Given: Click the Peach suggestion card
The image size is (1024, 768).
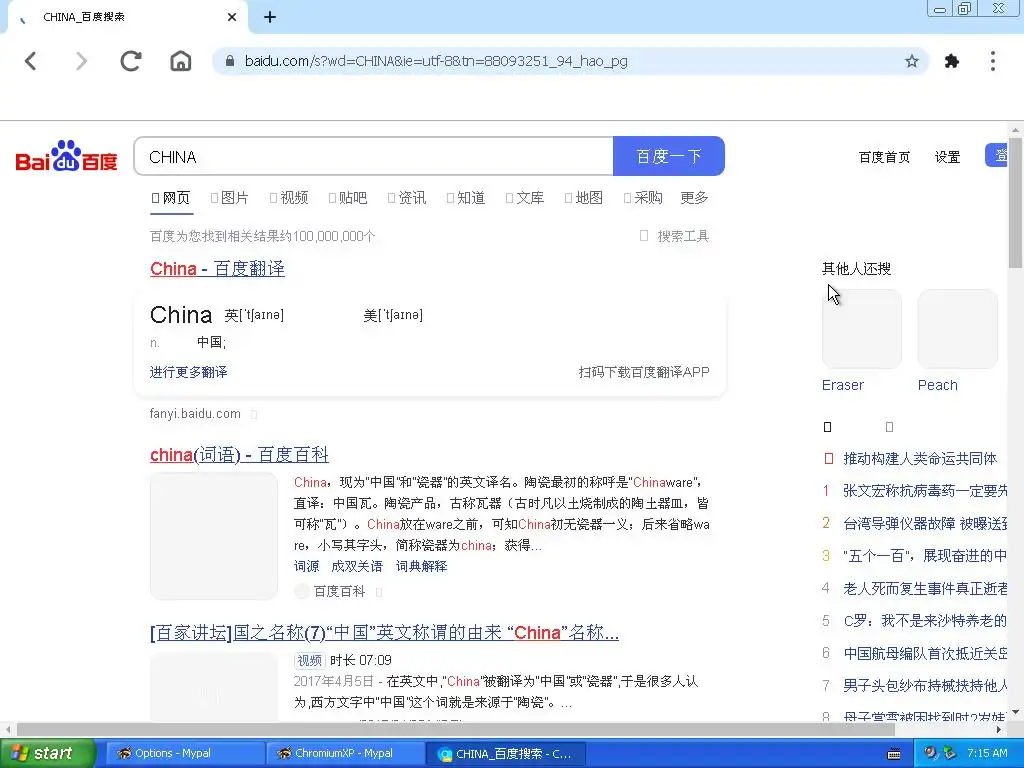Looking at the screenshot, I should [x=958, y=341].
